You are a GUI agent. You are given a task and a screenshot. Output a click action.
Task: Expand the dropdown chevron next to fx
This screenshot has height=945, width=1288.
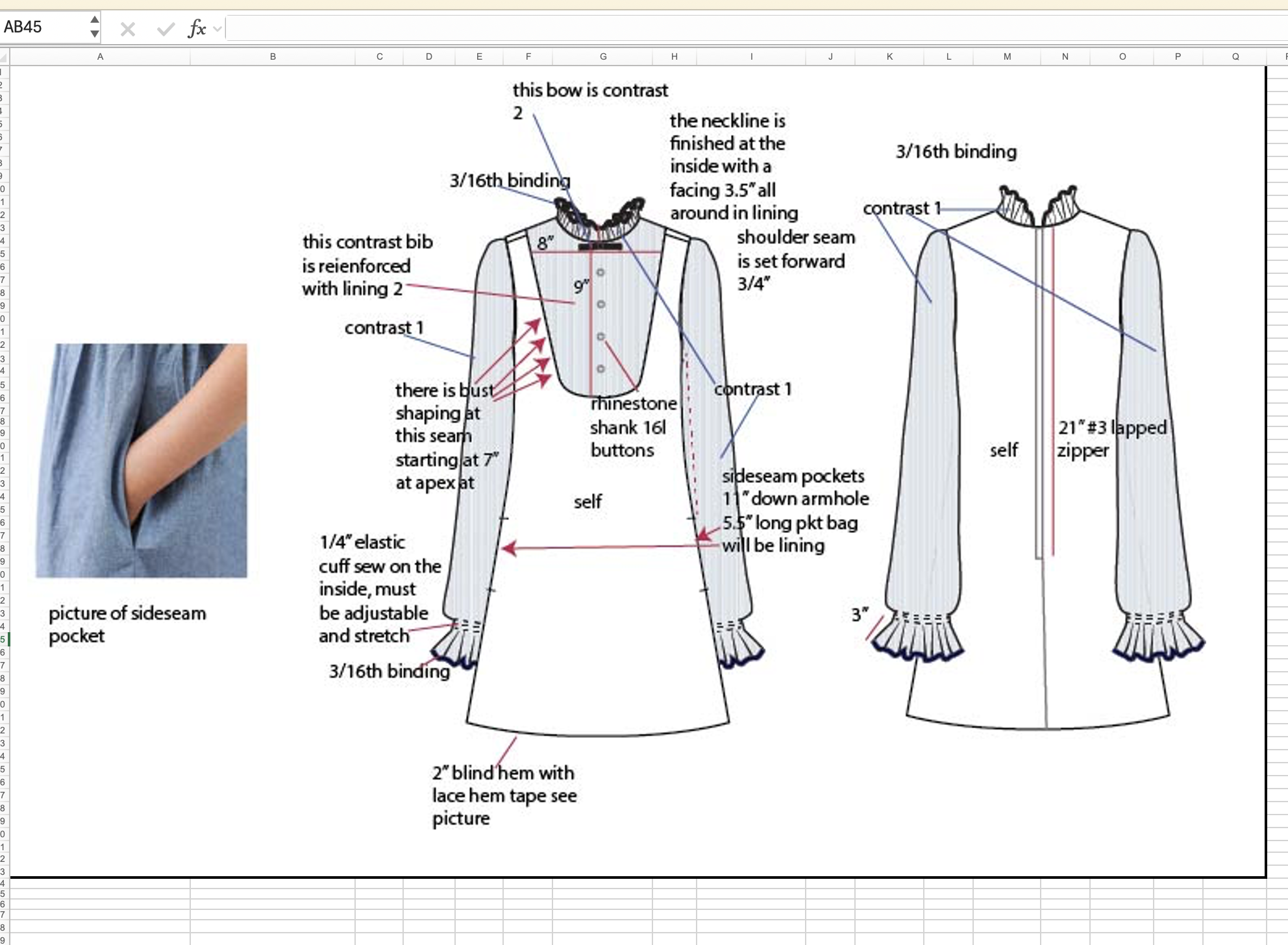(217, 29)
